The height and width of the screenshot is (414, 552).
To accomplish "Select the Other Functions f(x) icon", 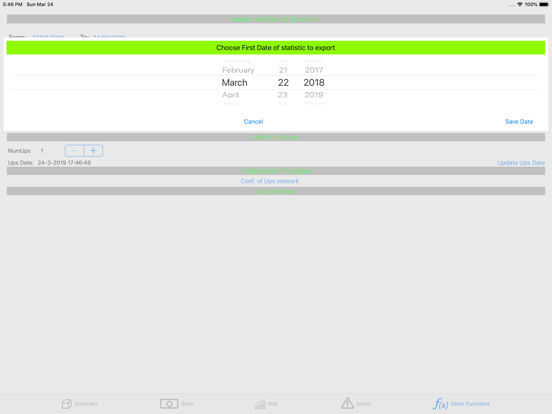I will tap(440, 403).
